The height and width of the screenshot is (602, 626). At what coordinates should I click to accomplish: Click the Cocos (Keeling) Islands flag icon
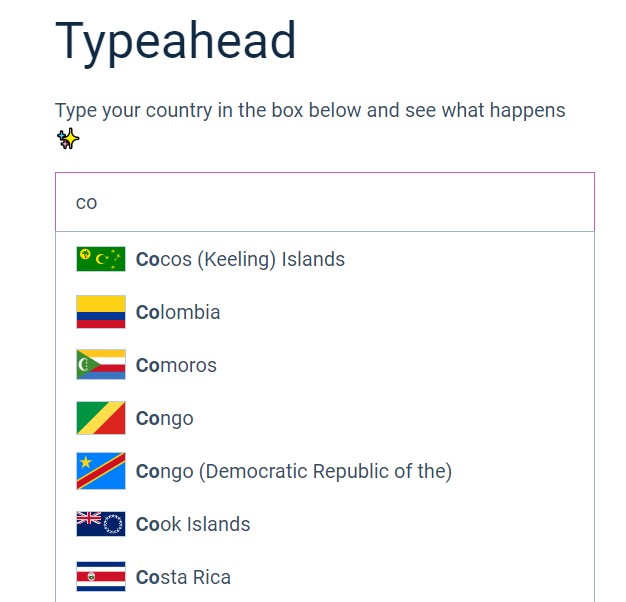[101, 260]
